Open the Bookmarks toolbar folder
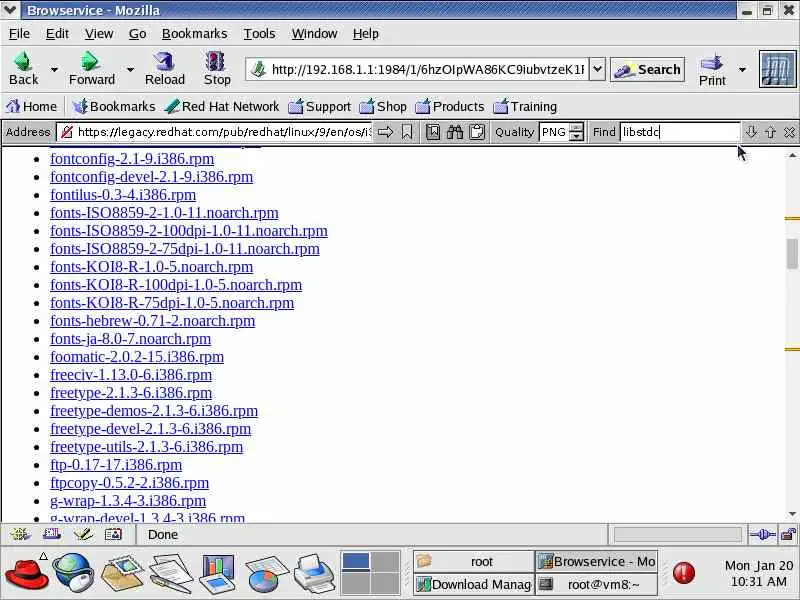The width and height of the screenshot is (800, 600). [x=113, y=106]
